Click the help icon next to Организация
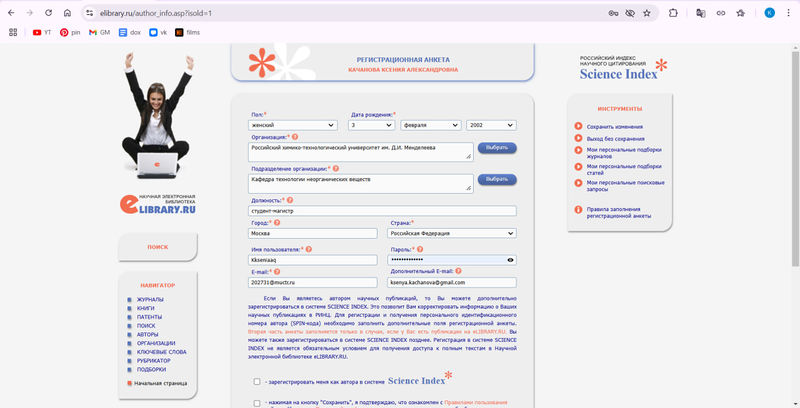The height and width of the screenshot is (408, 800). [295, 136]
